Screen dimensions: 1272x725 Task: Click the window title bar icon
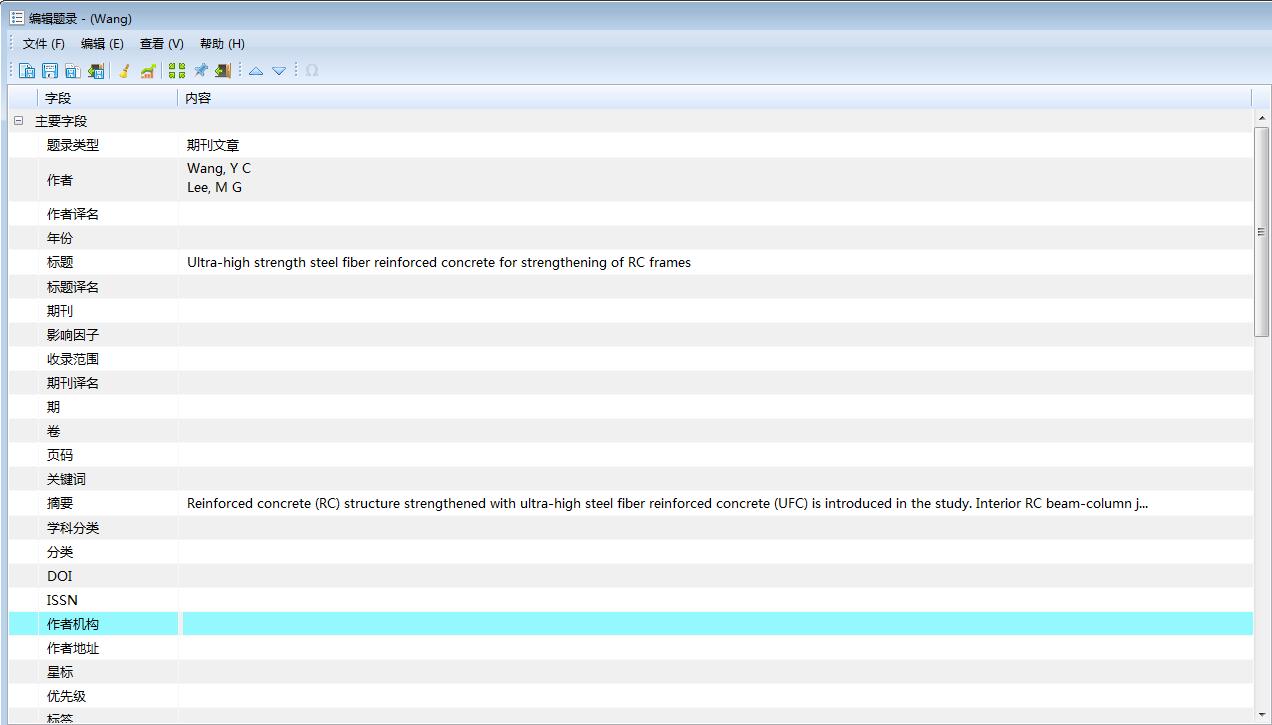[17, 18]
